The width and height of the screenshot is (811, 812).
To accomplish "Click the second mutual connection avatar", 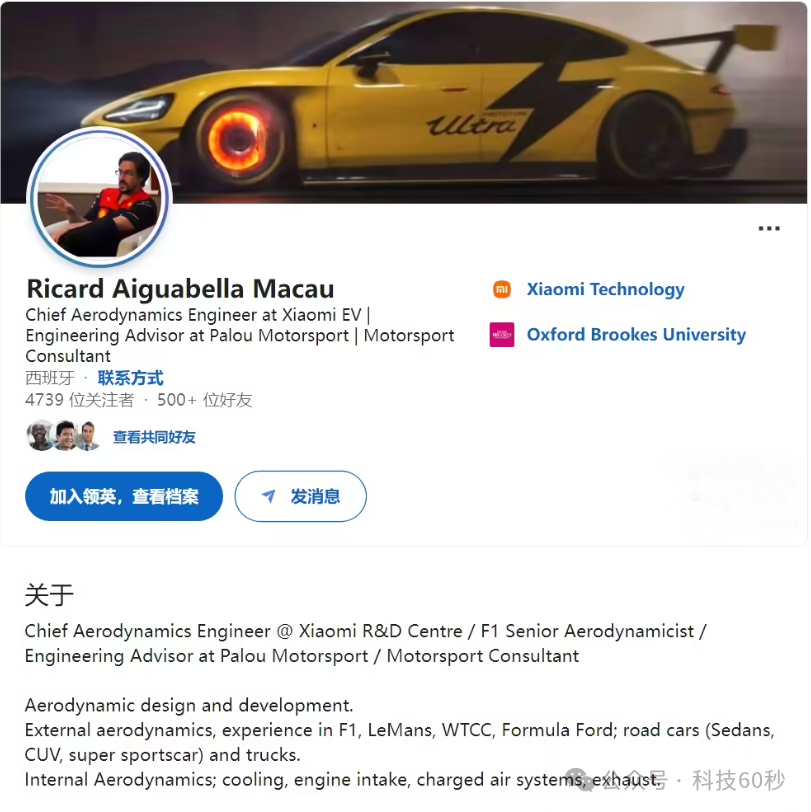I will [x=66, y=436].
